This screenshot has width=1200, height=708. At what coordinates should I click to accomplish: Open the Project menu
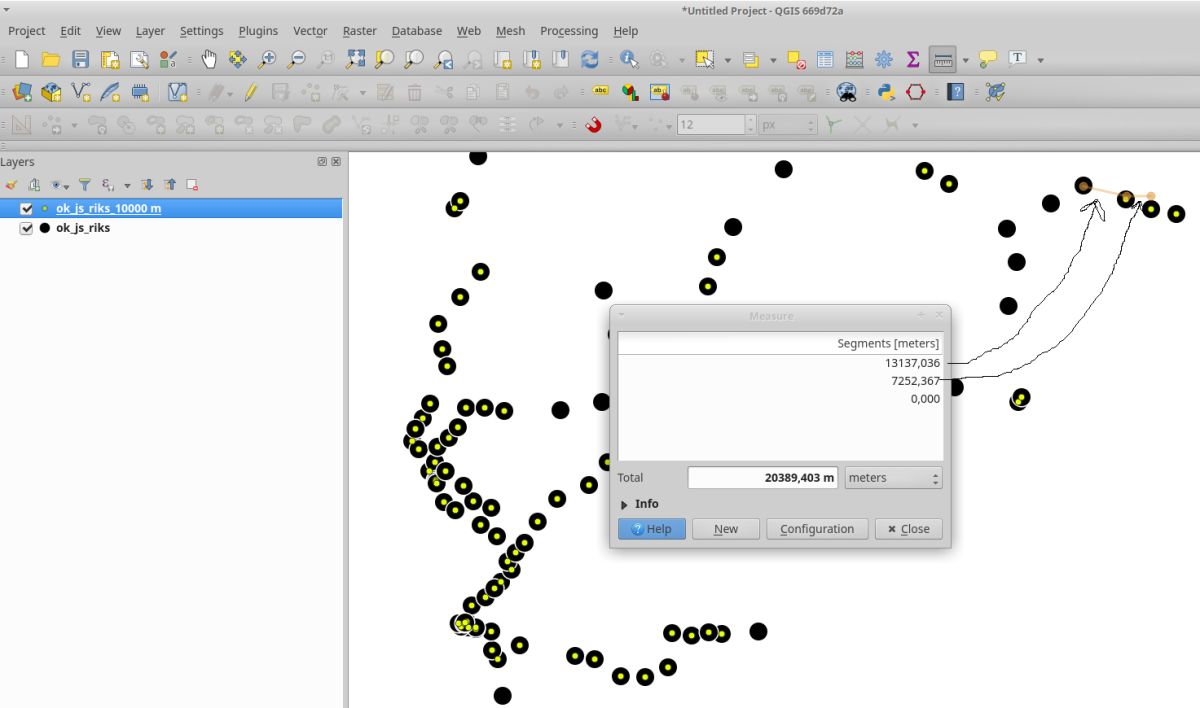[27, 31]
